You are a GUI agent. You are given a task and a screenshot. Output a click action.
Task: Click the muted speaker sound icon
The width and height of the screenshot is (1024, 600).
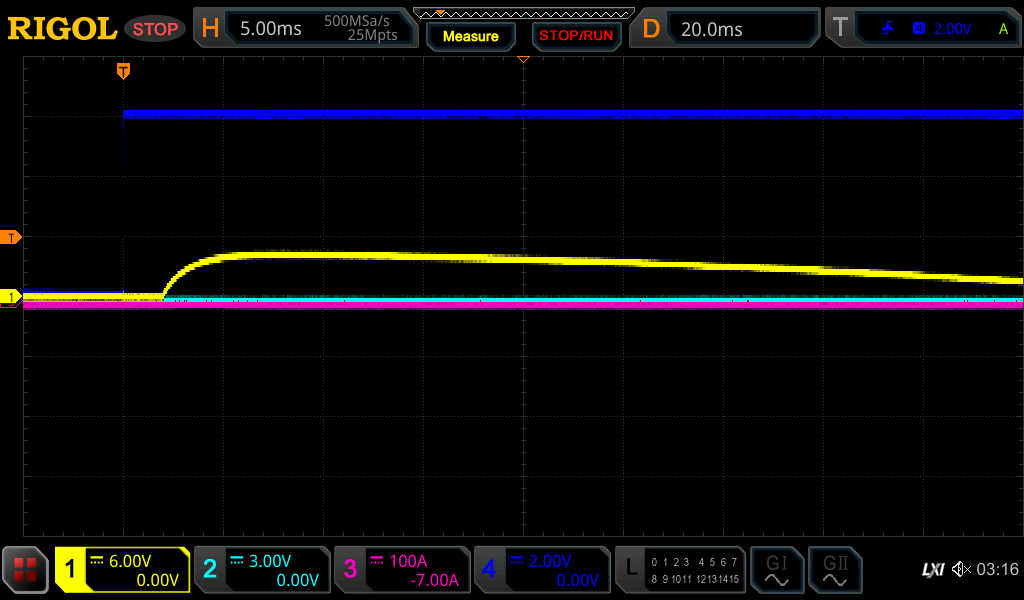tap(961, 570)
